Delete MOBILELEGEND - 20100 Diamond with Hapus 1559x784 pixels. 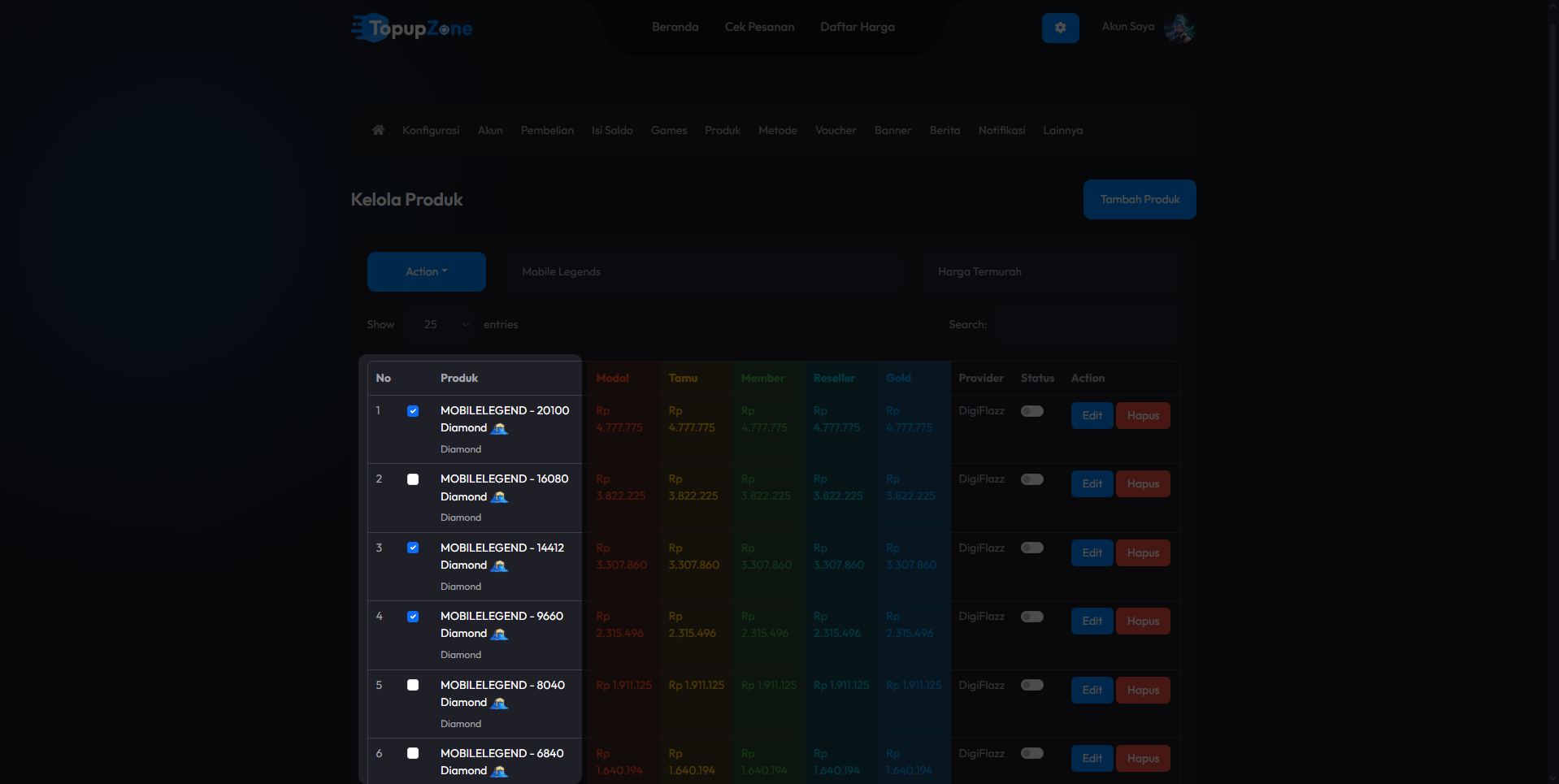tap(1143, 415)
